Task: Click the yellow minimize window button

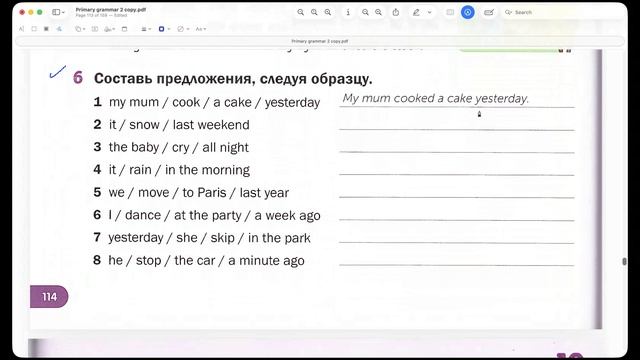Action: coord(31,12)
